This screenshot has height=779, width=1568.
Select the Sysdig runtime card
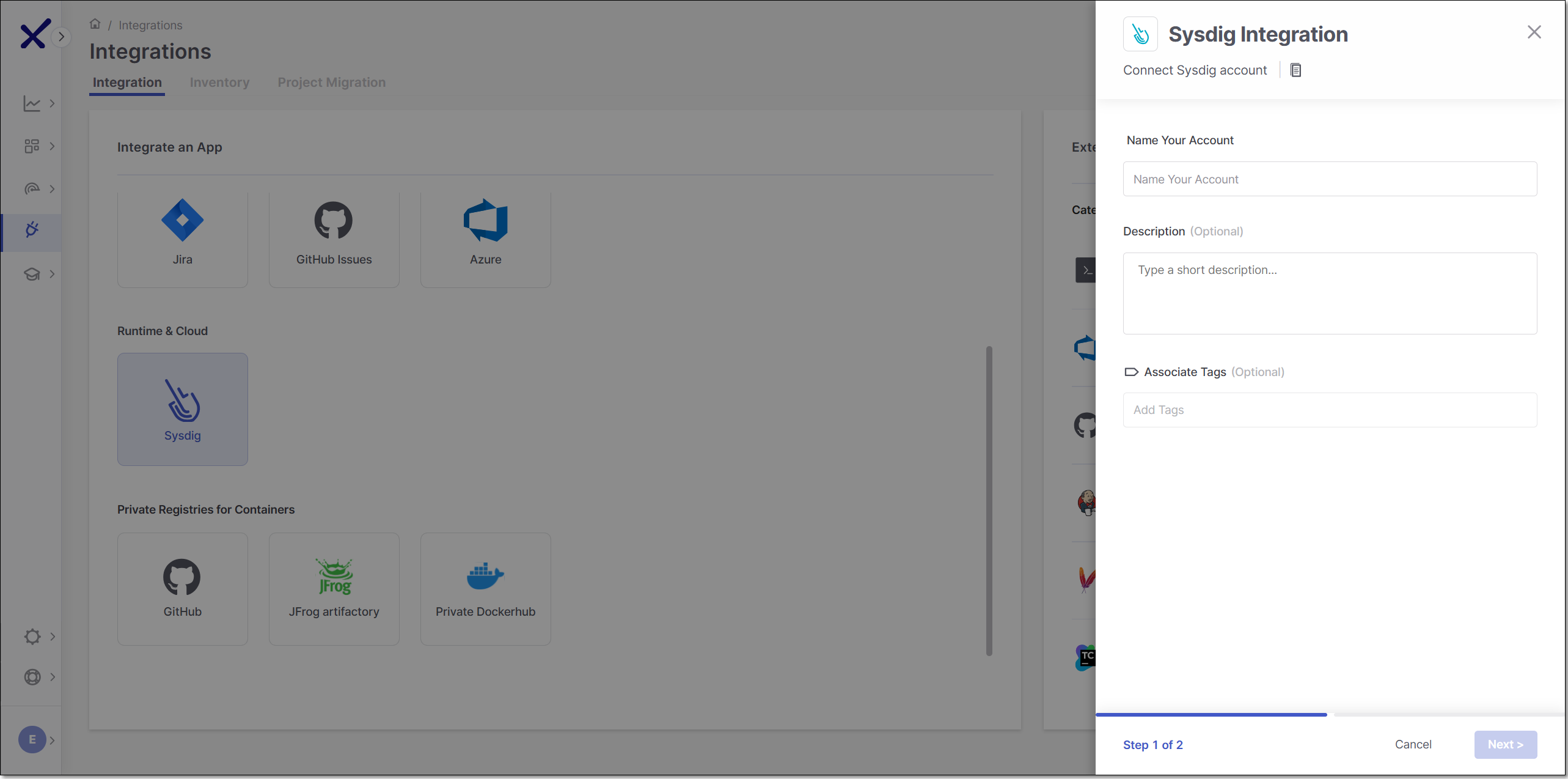(x=182, y=409)
